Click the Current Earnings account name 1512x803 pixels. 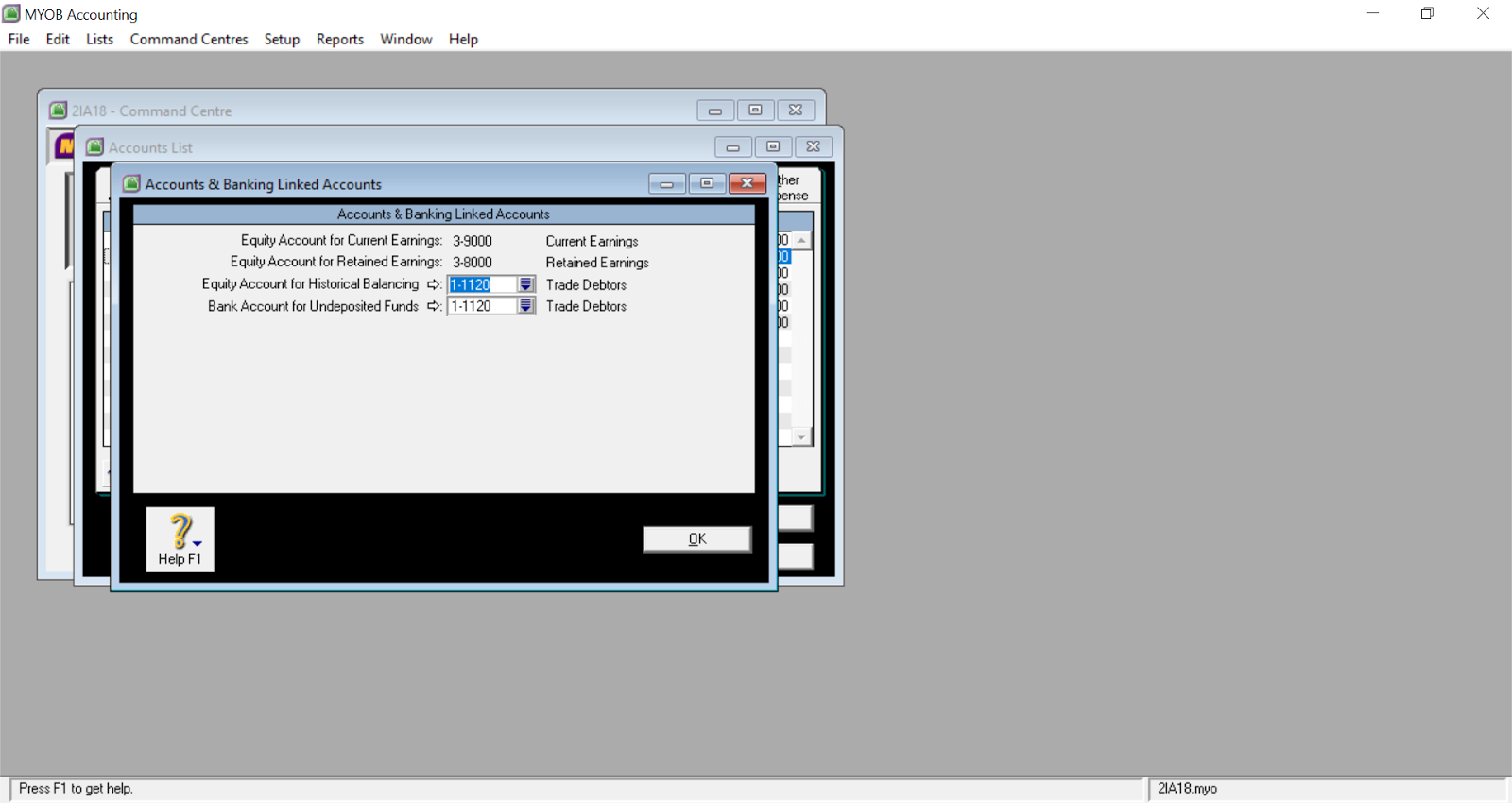coord(592,241)
